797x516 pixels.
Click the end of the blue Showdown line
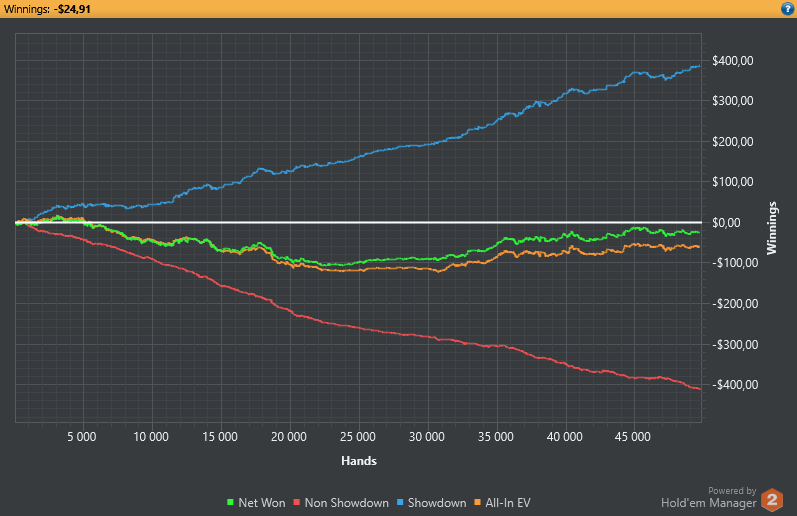tap(699, 66)
